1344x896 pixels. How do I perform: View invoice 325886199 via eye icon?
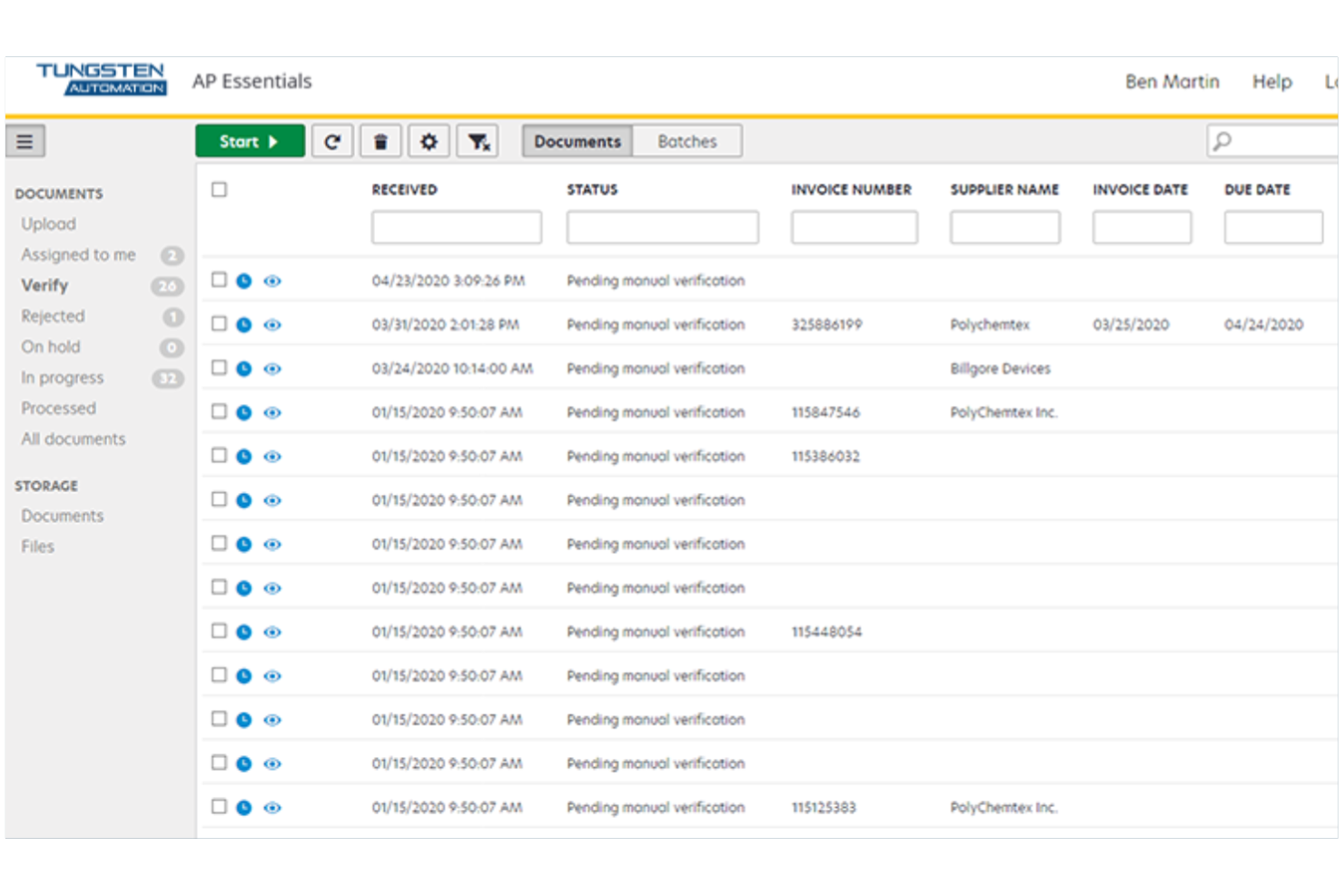click(272, 324)
